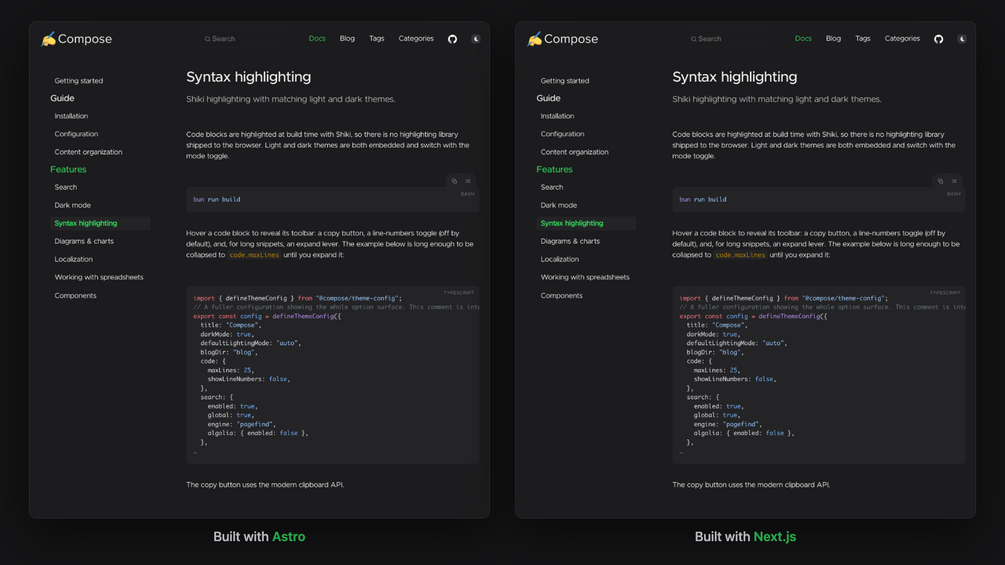Open Localization in the Next.js sidebar
Image resolution: width=1005 pixels, height=565 pixels.
coord(560,259)
